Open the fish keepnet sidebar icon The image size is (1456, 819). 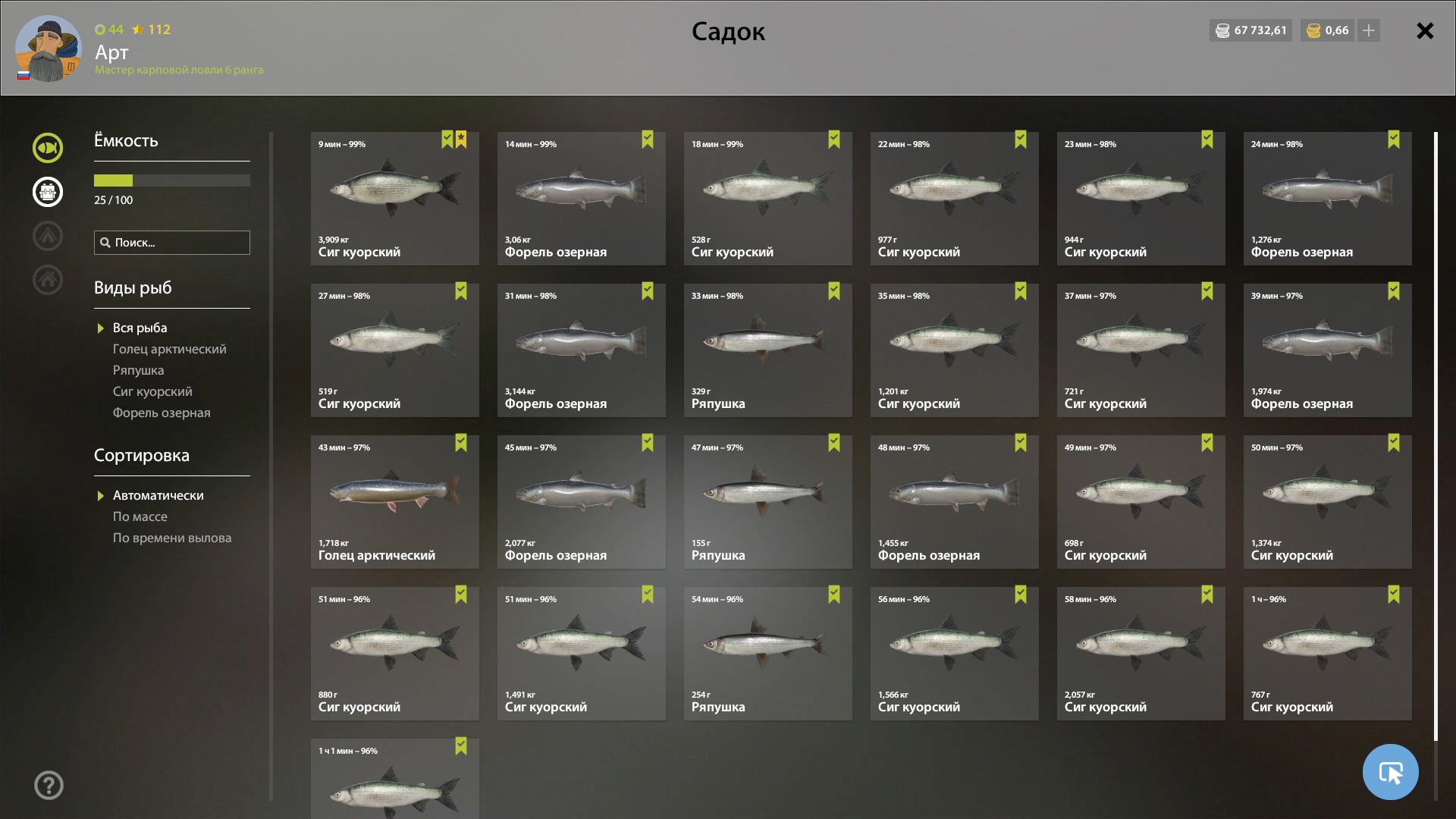(47, 148)
